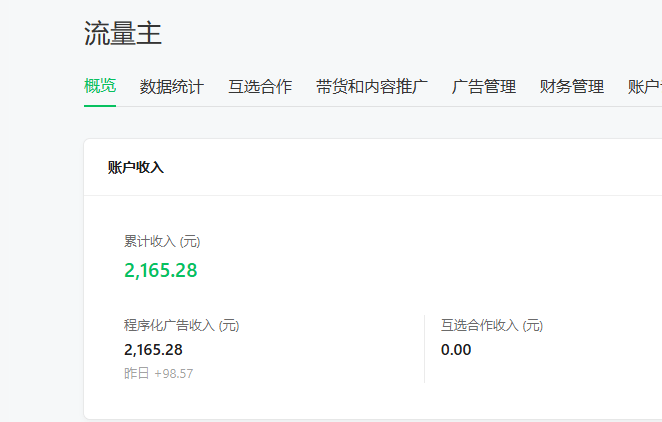The width and height of the screenshot is (662, 422).
Task: Click the 昨日 +98.57 text
Action: point(158,373)
